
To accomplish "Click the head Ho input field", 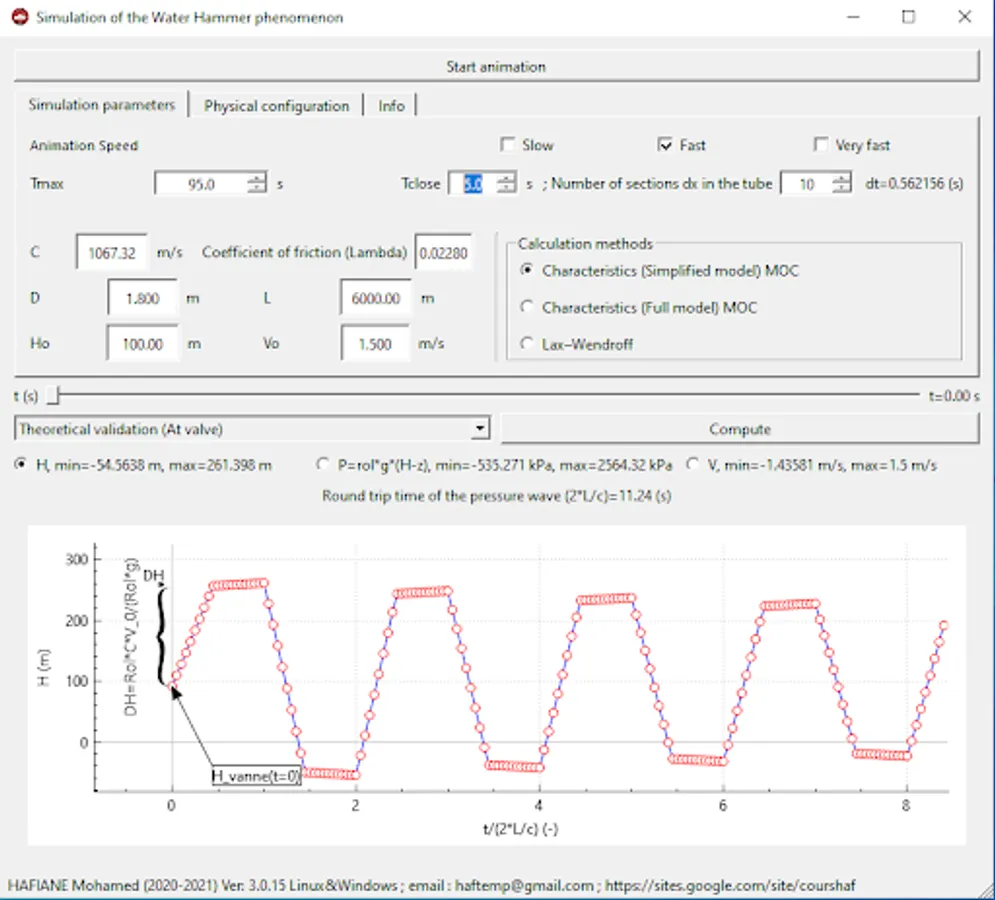I will pos(142,343).
